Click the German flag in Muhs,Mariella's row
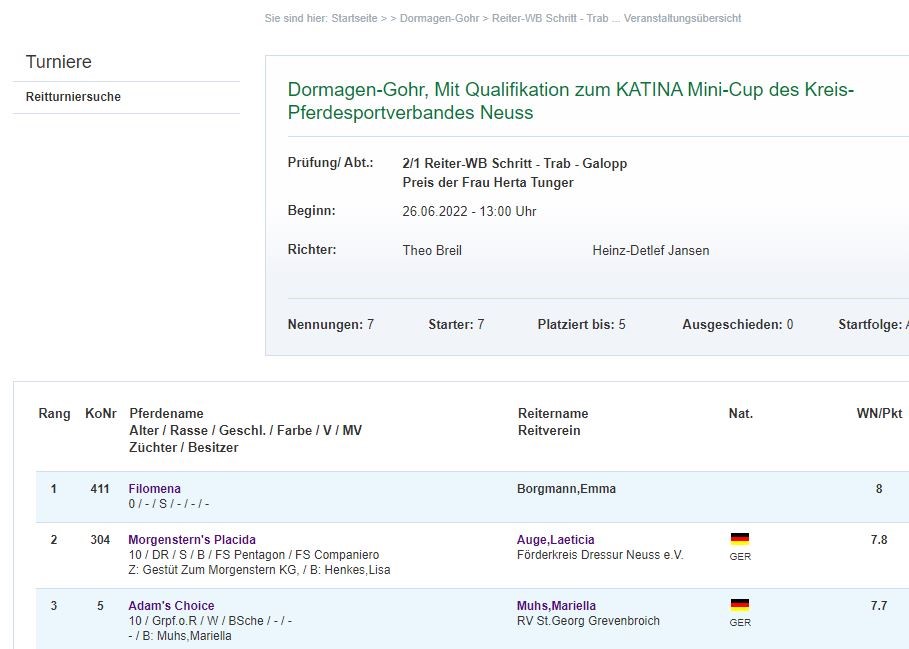909x649 pixels. tap(740, 605)
